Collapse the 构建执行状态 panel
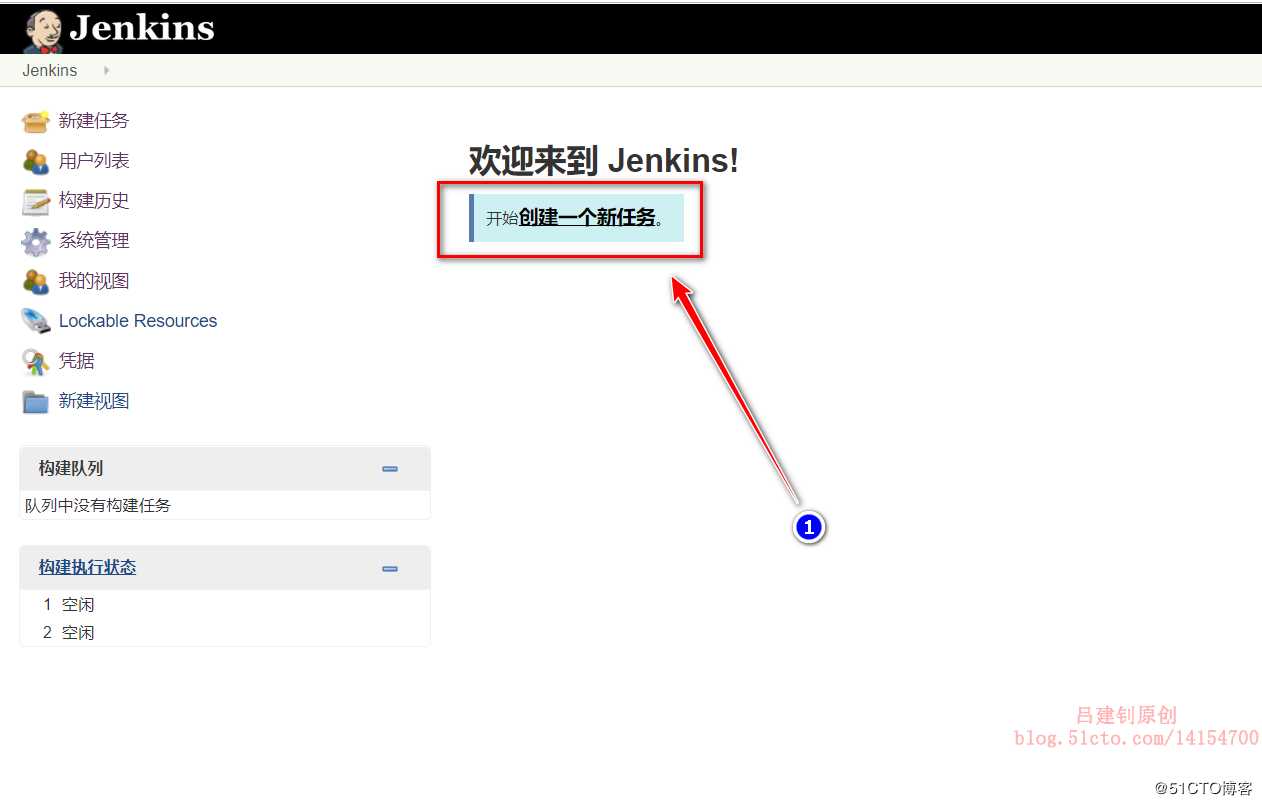 click(390, 569)
